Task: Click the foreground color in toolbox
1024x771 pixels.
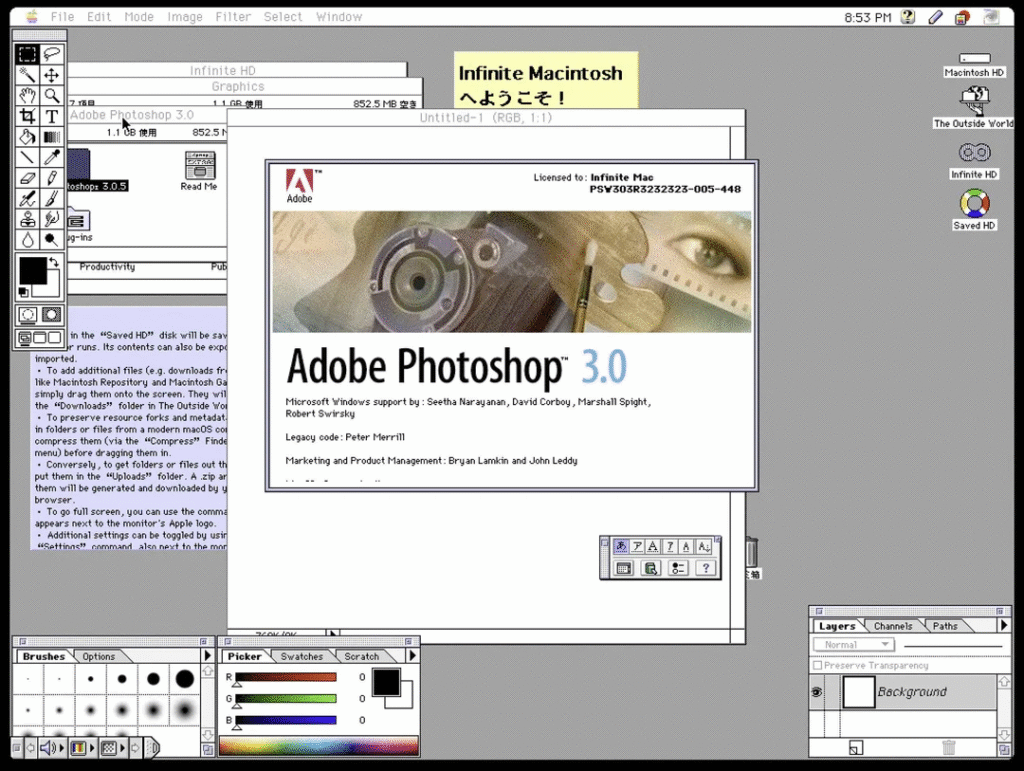Action: [x=32, y=271]
